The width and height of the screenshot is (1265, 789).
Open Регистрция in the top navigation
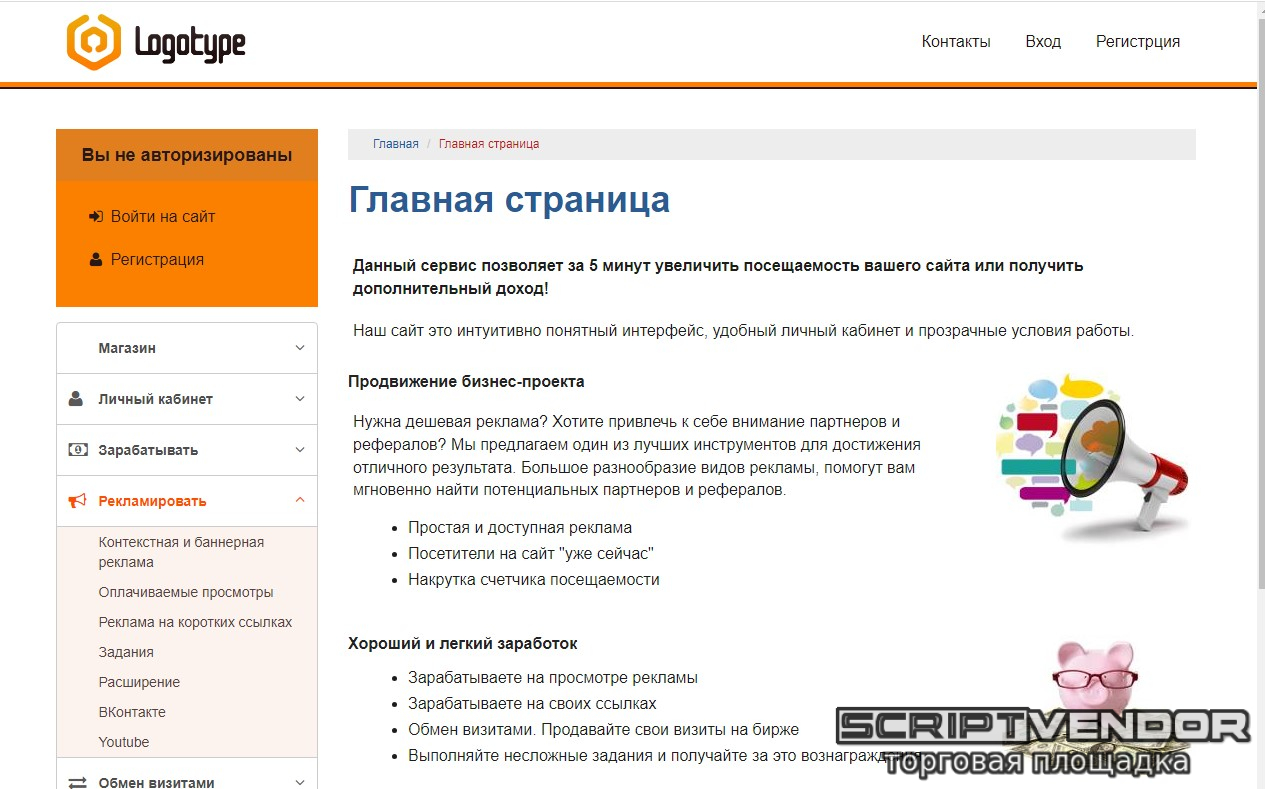point(1138,41)
